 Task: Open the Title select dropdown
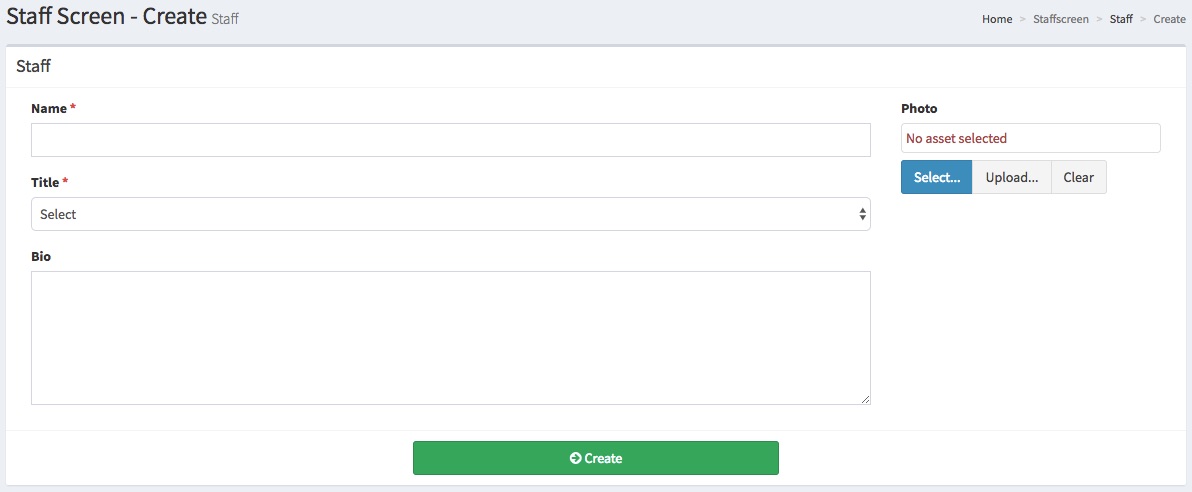450,214
